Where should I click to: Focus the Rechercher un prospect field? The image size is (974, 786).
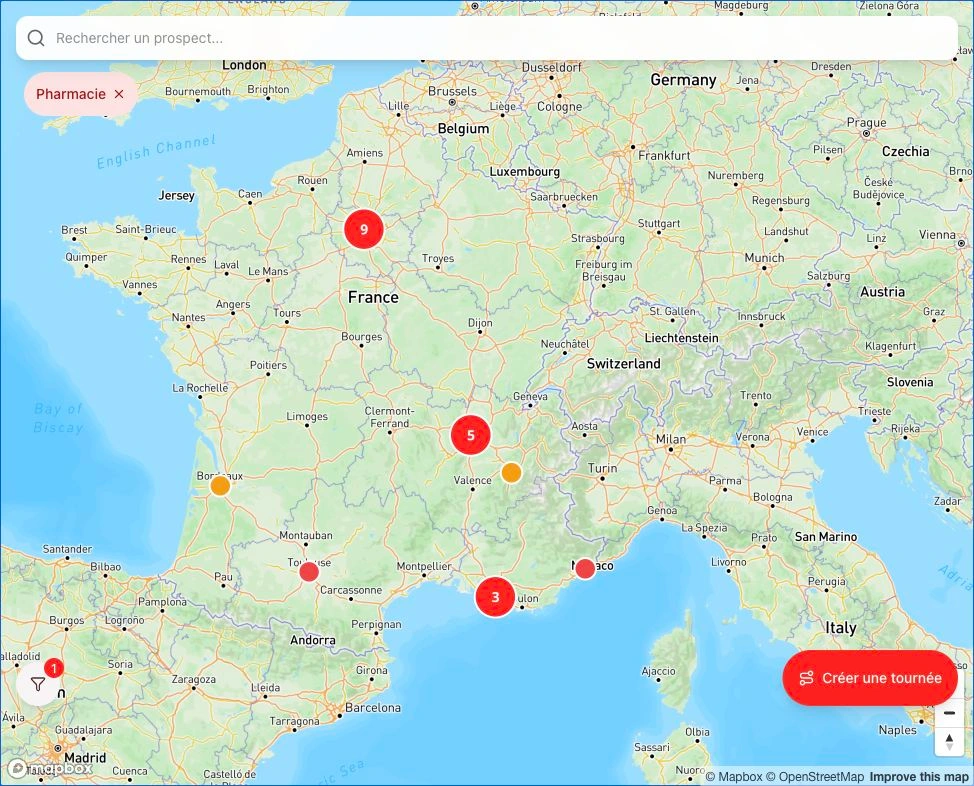pos(486,38)
